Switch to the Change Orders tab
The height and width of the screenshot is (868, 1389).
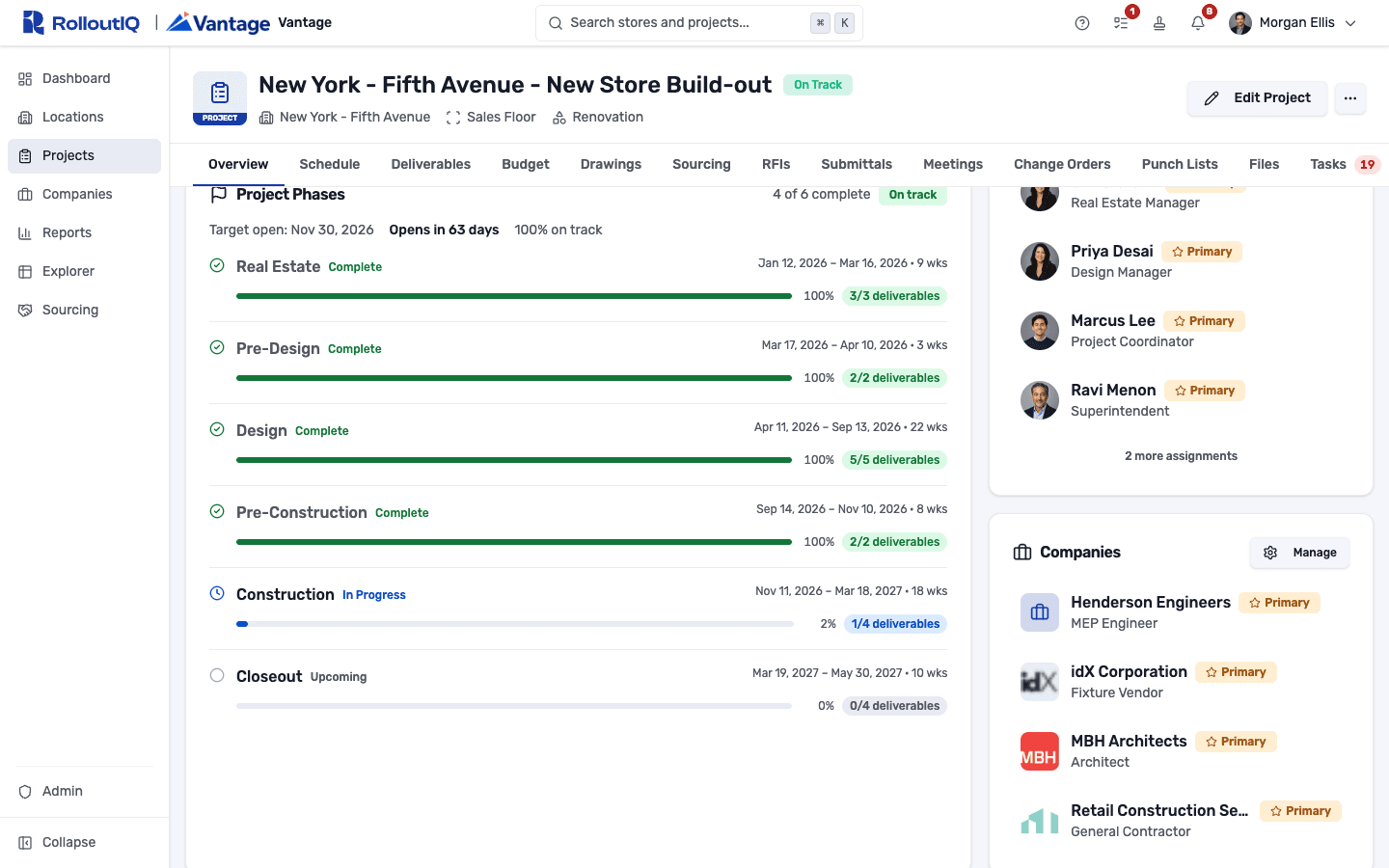[1062, 164]
